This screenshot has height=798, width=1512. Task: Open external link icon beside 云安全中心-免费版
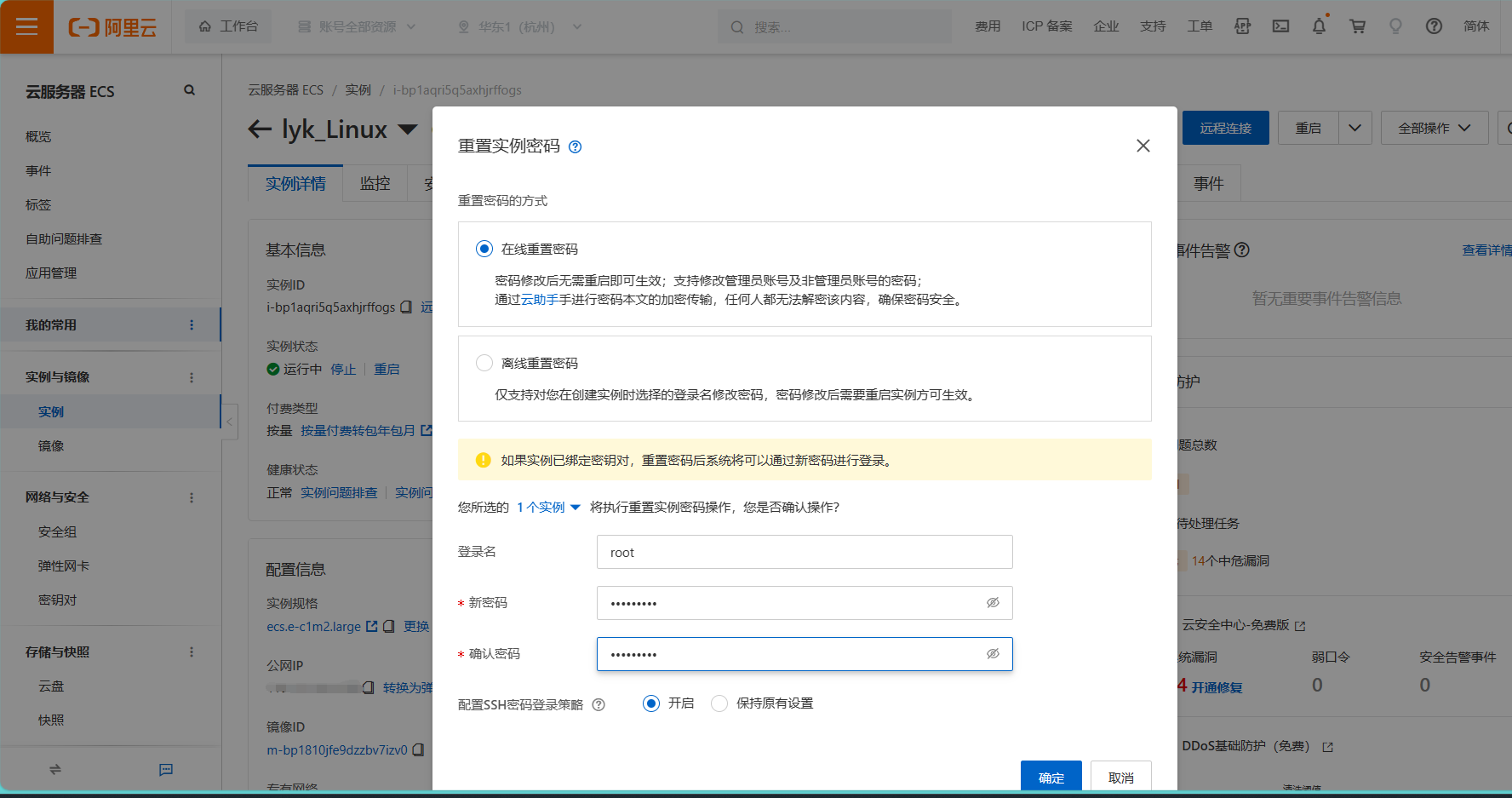(x=1300, y=626)
